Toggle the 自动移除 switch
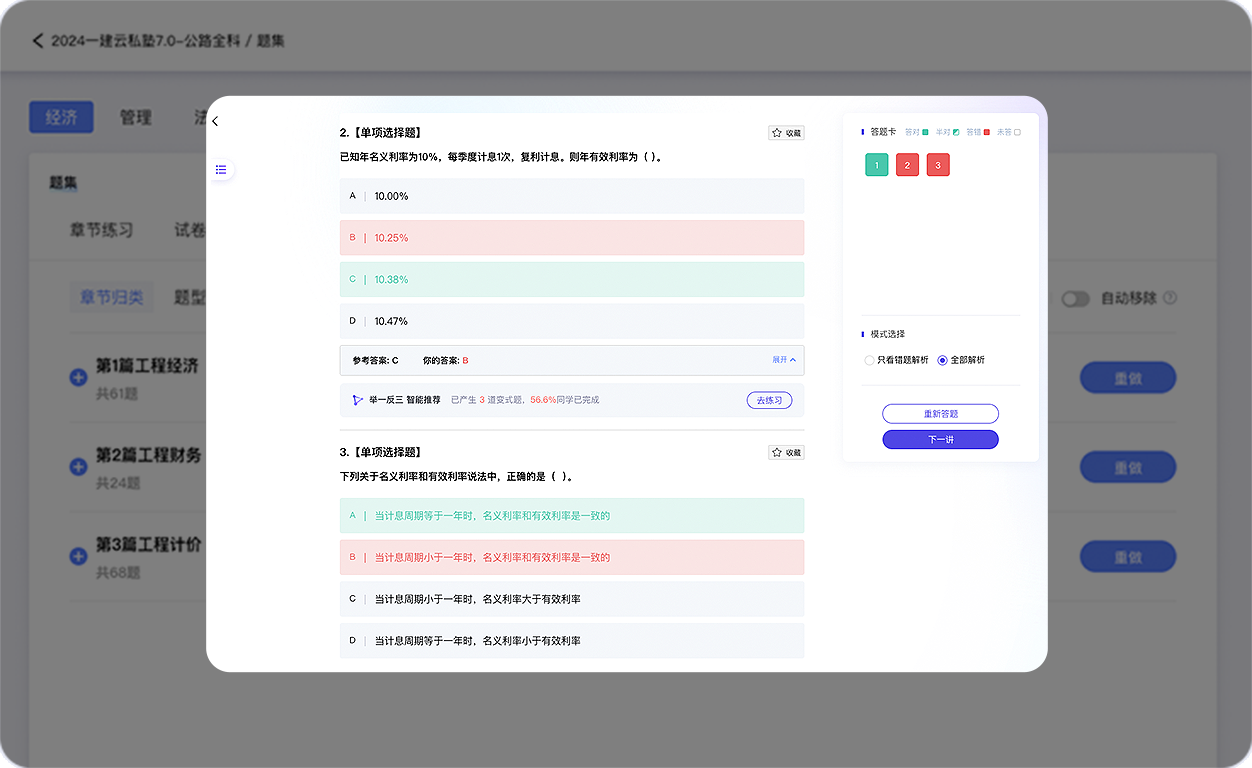 tap(1075, 298)
